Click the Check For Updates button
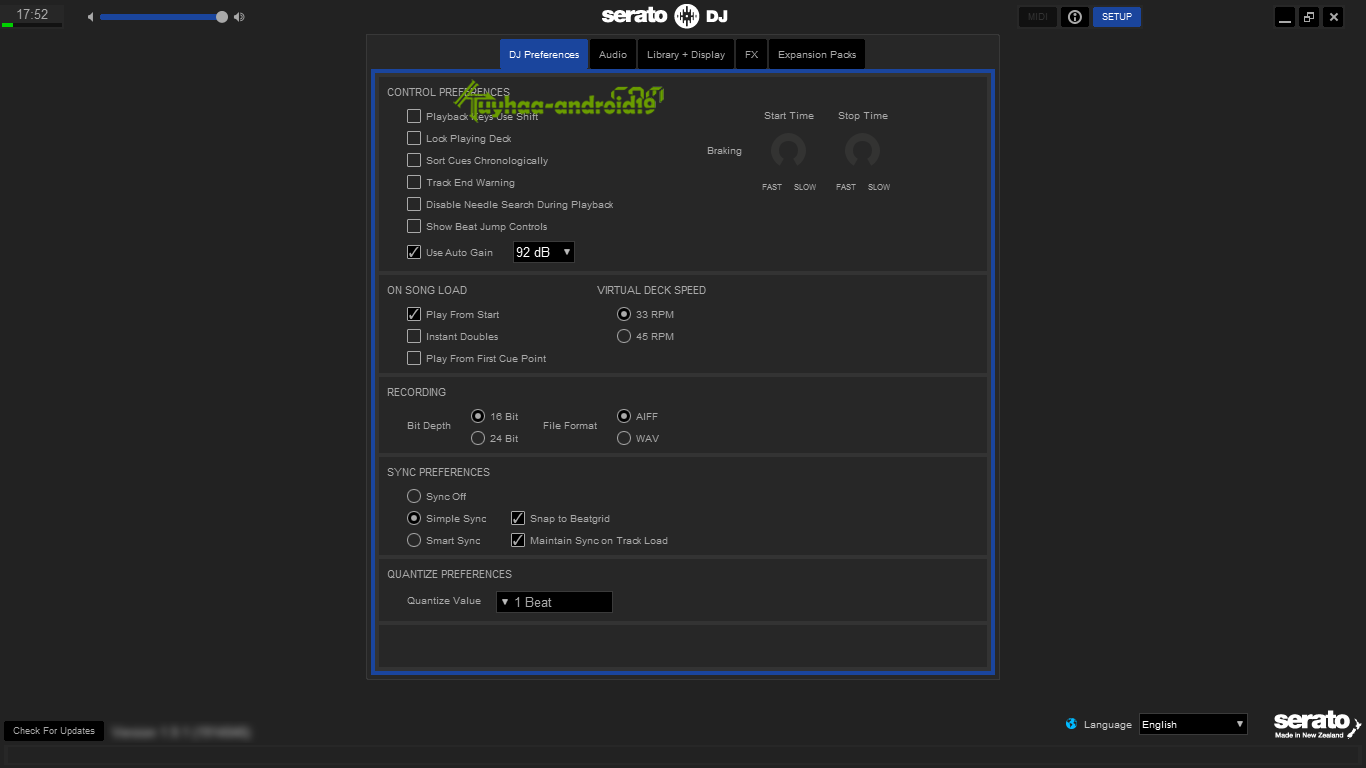 click(x=53, y=730)
